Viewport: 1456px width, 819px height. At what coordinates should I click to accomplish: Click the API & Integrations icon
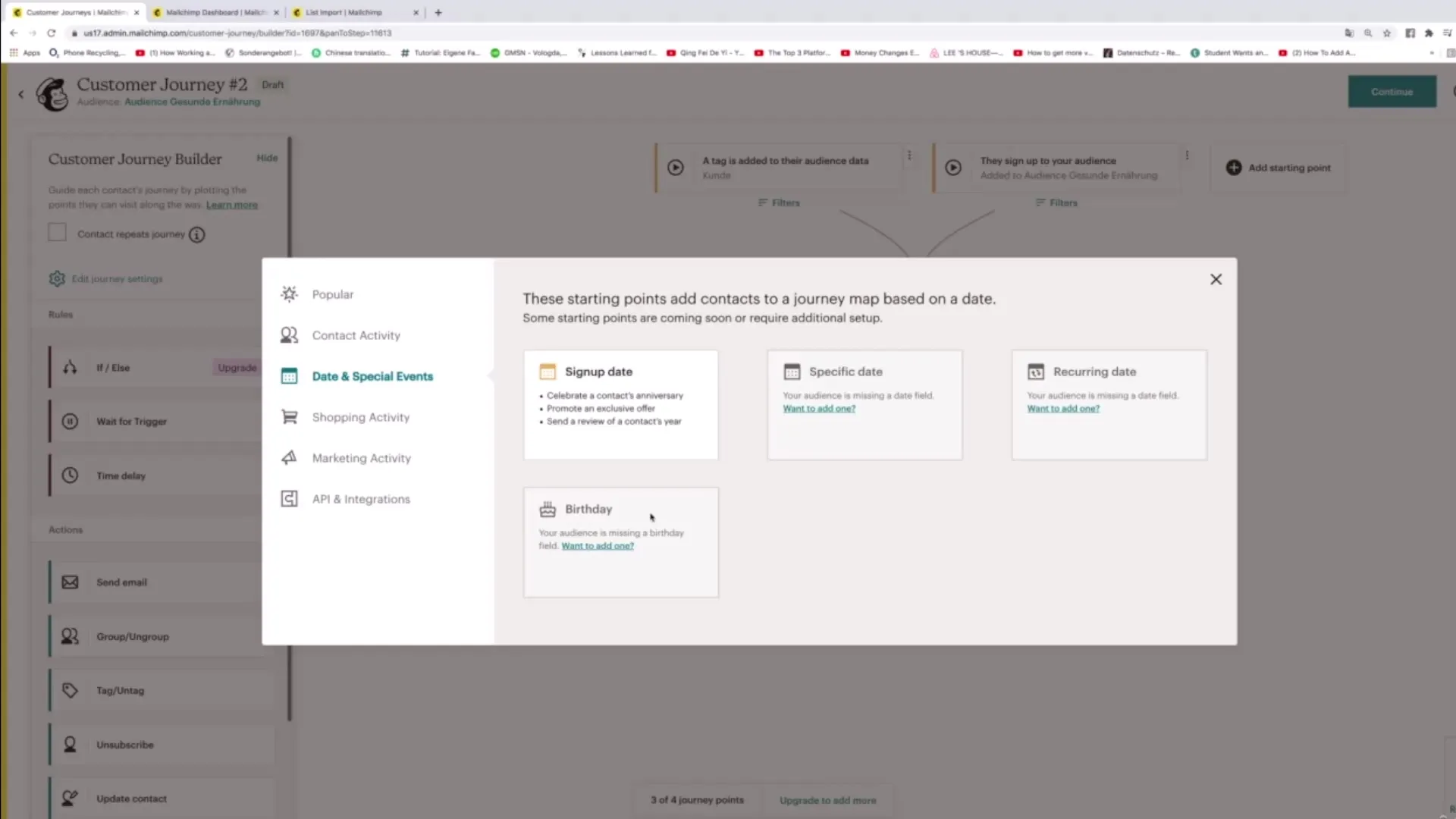click(x=289, y=499)
